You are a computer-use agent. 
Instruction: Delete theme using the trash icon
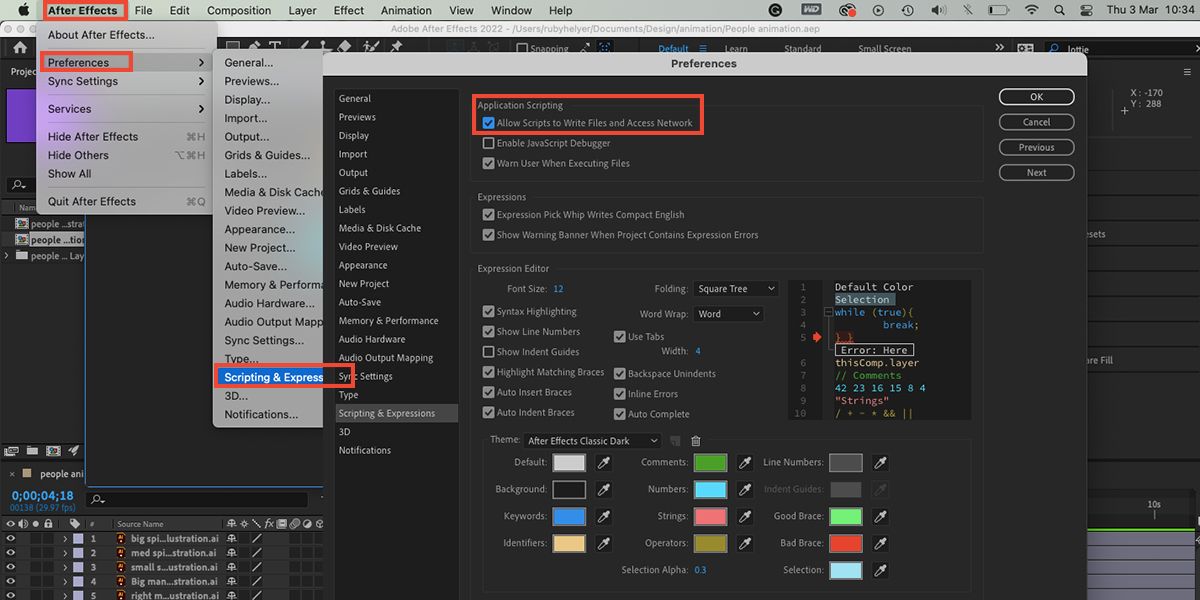coord(696,441)
